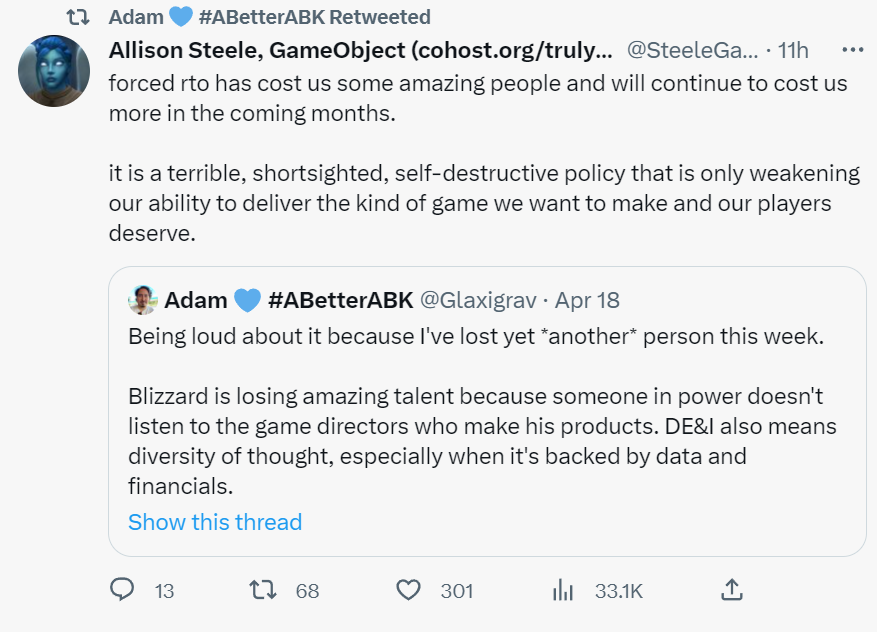Open tweet analytics bar chart icon
The image size is (877, 632).
(563, 590)
